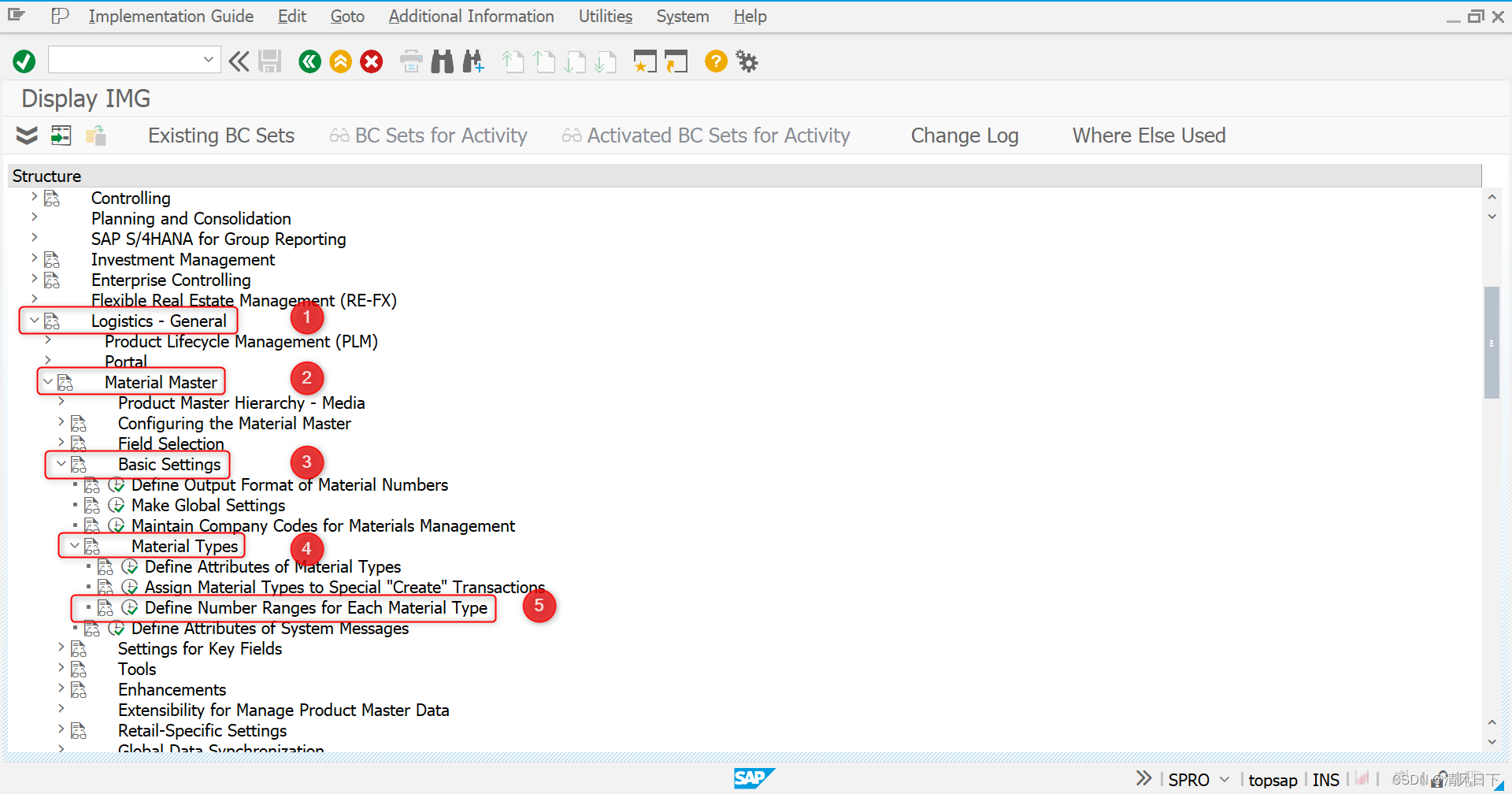Screen dimensions: 1512x794
Task: Collapse the Logistics - General node
Action: coord(34,321)
